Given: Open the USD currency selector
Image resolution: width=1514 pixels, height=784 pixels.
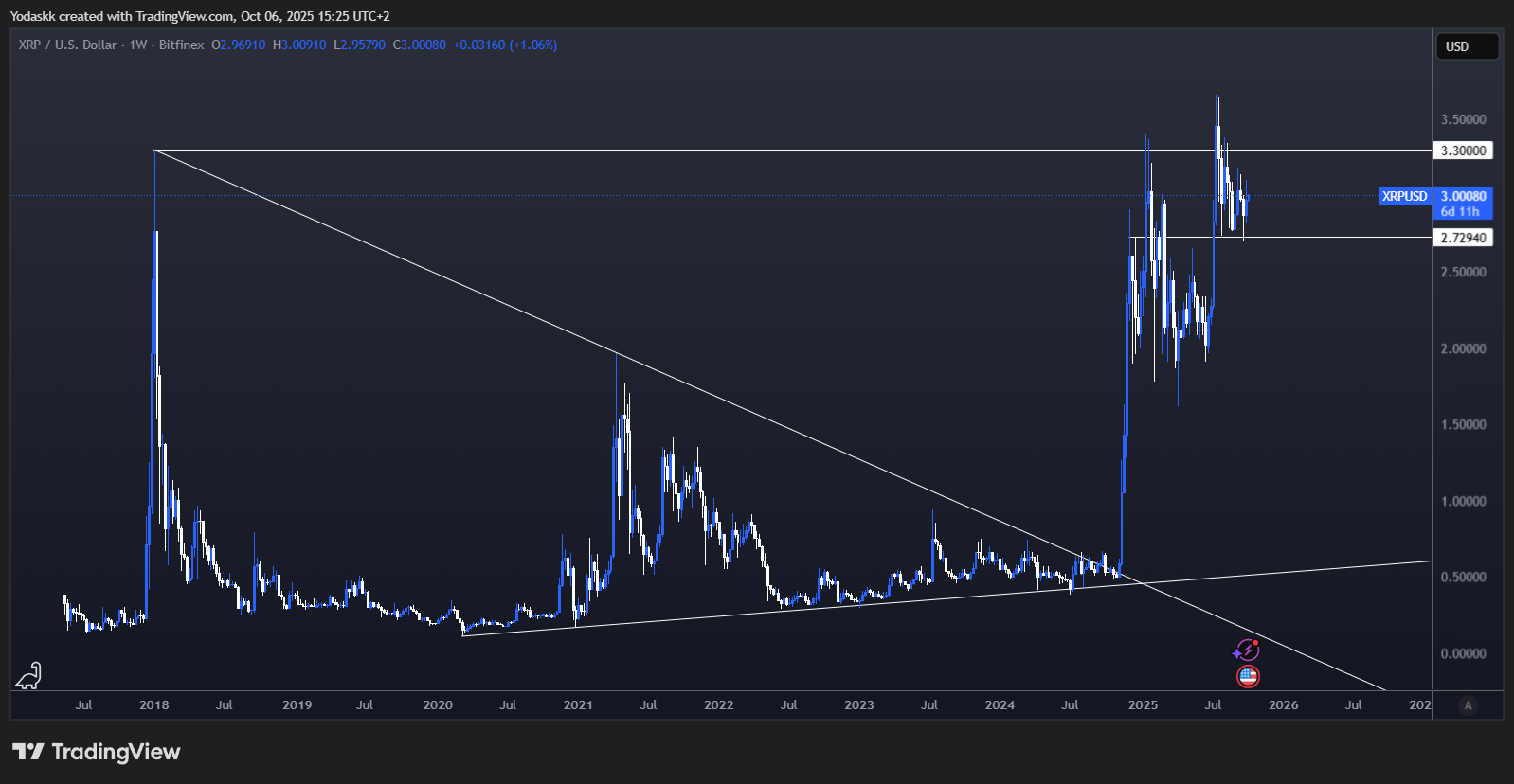Looking at the screenshot, I should [x=1467, y=46].
